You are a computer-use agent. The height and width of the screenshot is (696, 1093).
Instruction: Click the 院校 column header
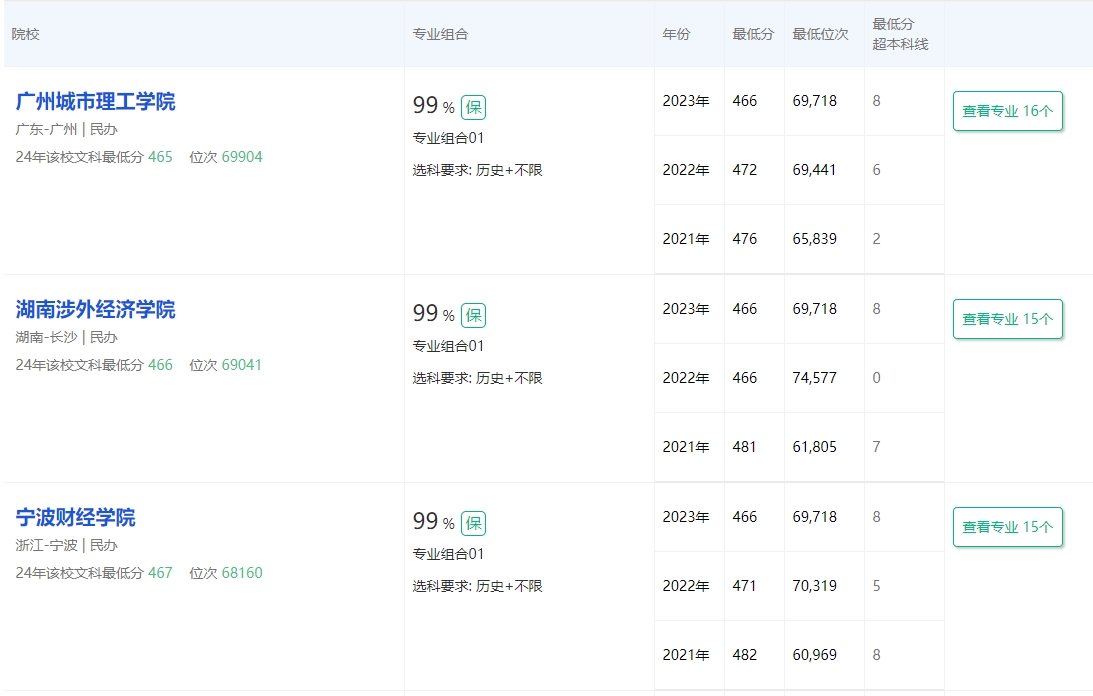click(26, 34)
